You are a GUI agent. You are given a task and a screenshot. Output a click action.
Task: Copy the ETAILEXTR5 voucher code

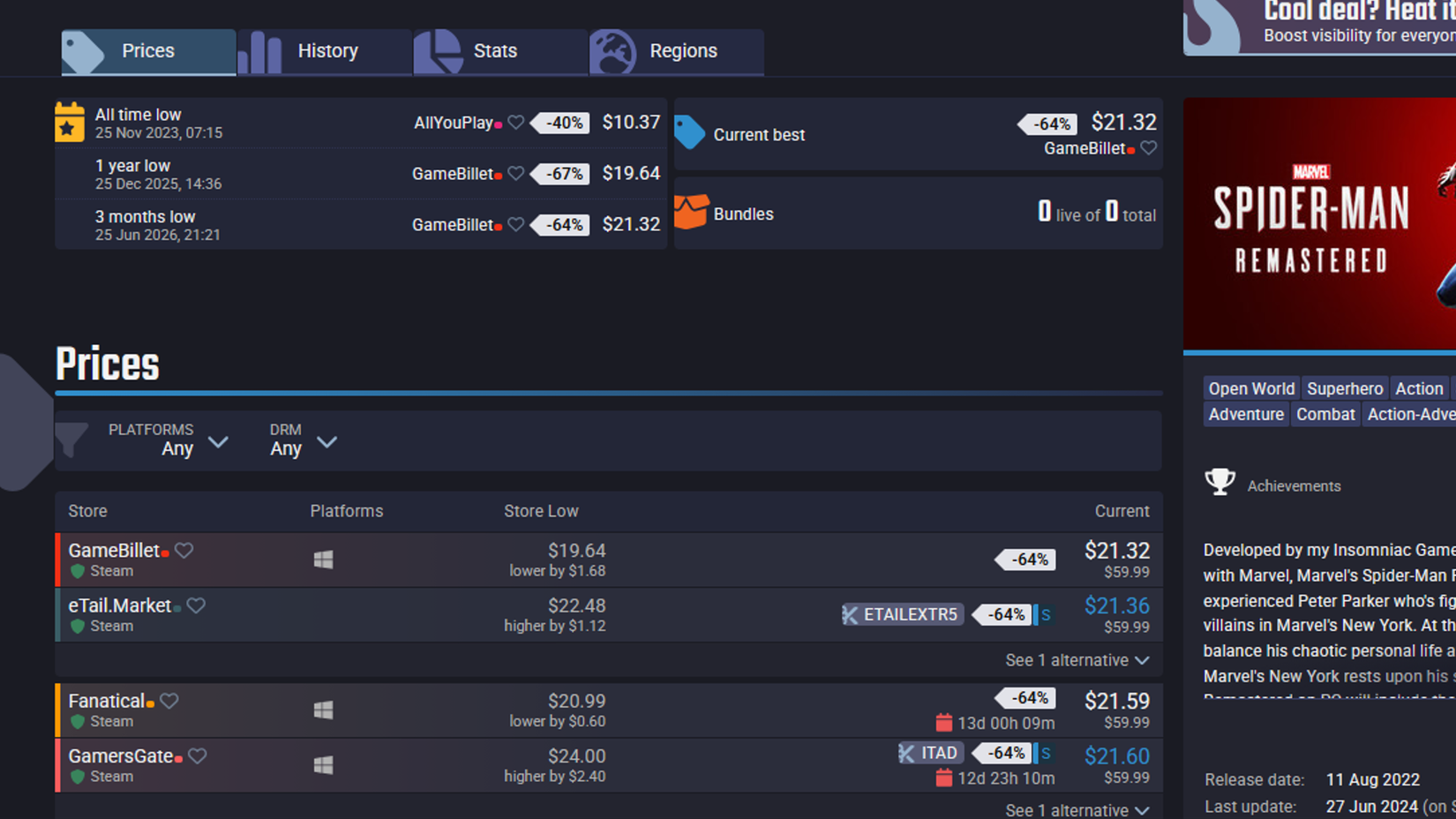pos(902,614)
